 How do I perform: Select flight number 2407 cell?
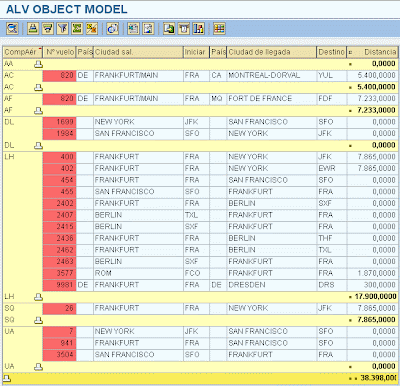point(60,215)
